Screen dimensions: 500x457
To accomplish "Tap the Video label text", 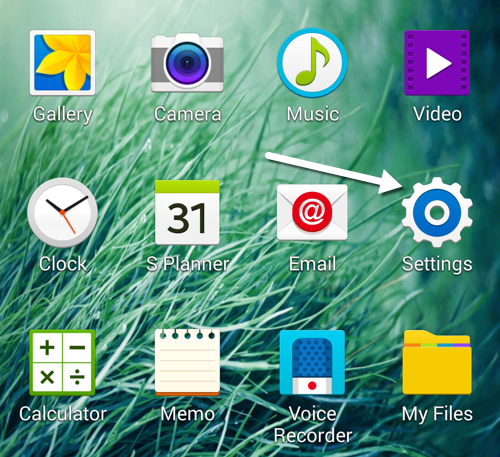I will [x=437, y=114].
